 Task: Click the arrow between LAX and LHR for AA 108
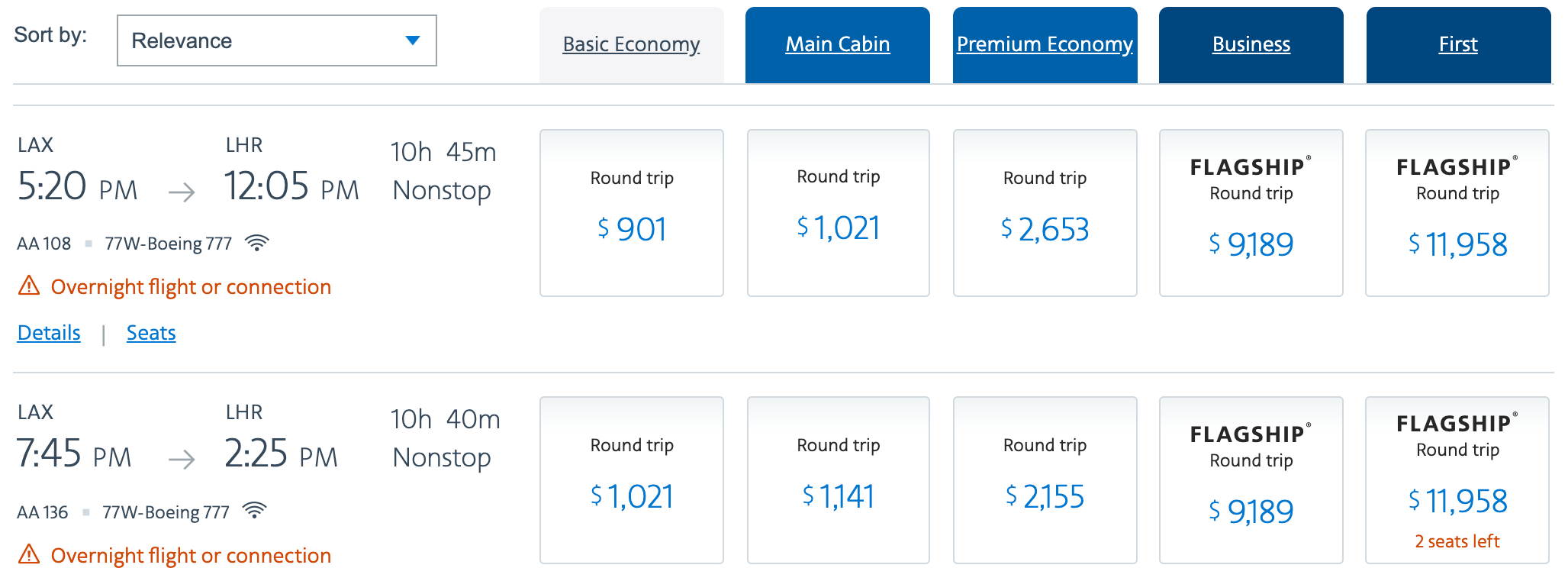click(182, 191)
